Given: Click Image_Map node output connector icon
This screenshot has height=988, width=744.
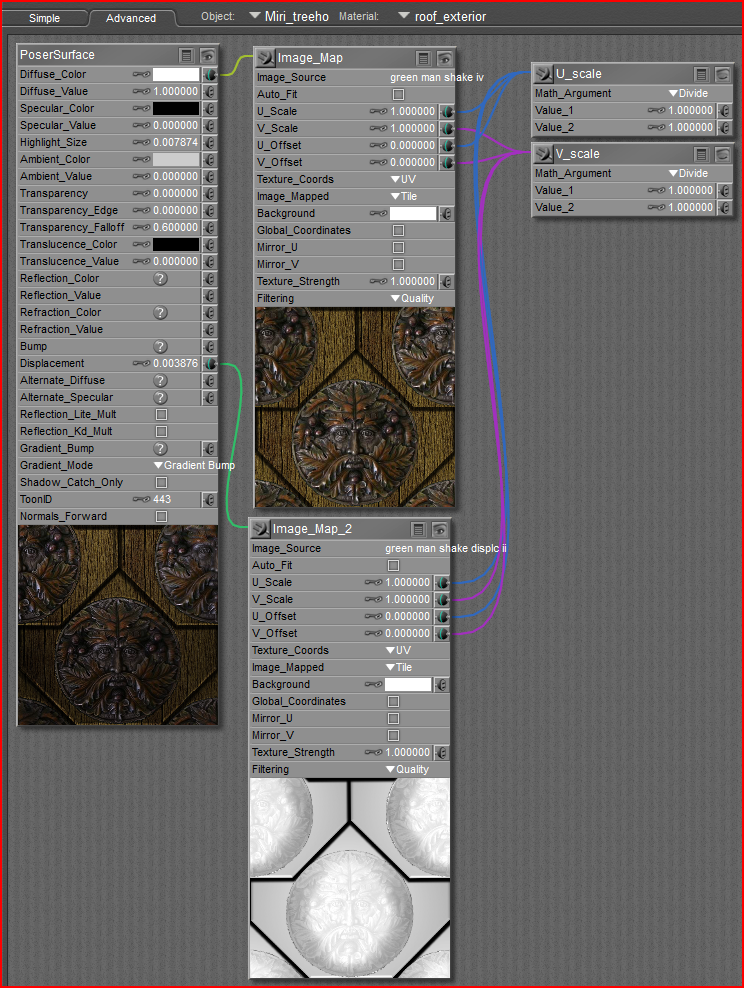Looking at the screenshot, I should tap(265, 58).
